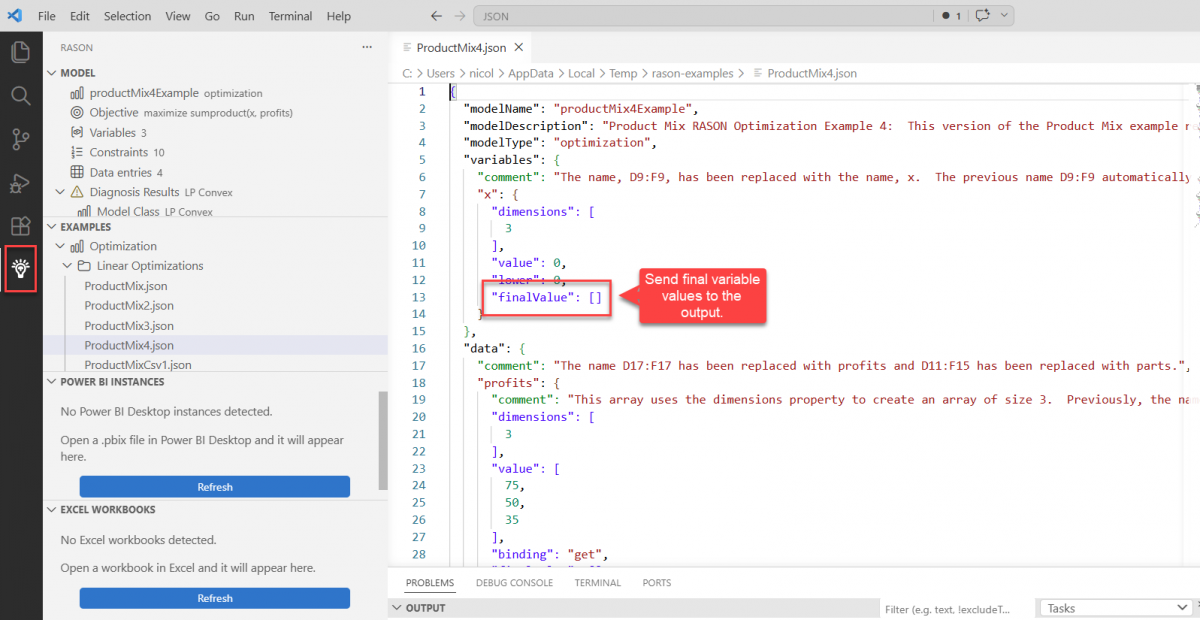Click the Model Class chart icon
The height and width of the screenshot is (620, 1200).
point(85,212)
